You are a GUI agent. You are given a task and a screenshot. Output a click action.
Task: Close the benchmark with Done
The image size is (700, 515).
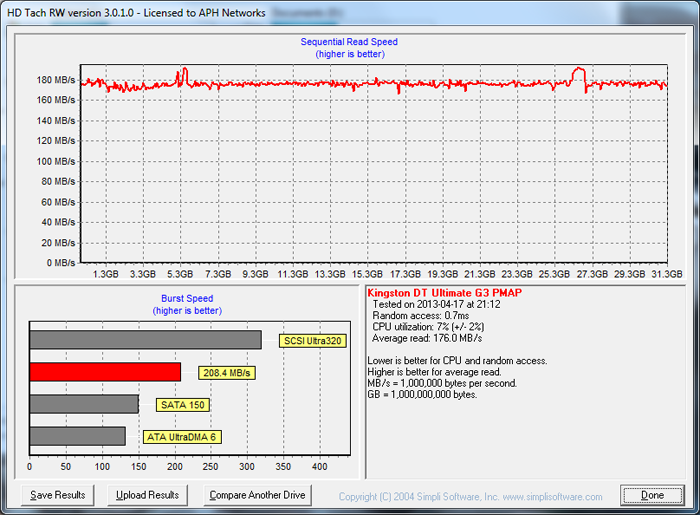[x=652, y=496]
